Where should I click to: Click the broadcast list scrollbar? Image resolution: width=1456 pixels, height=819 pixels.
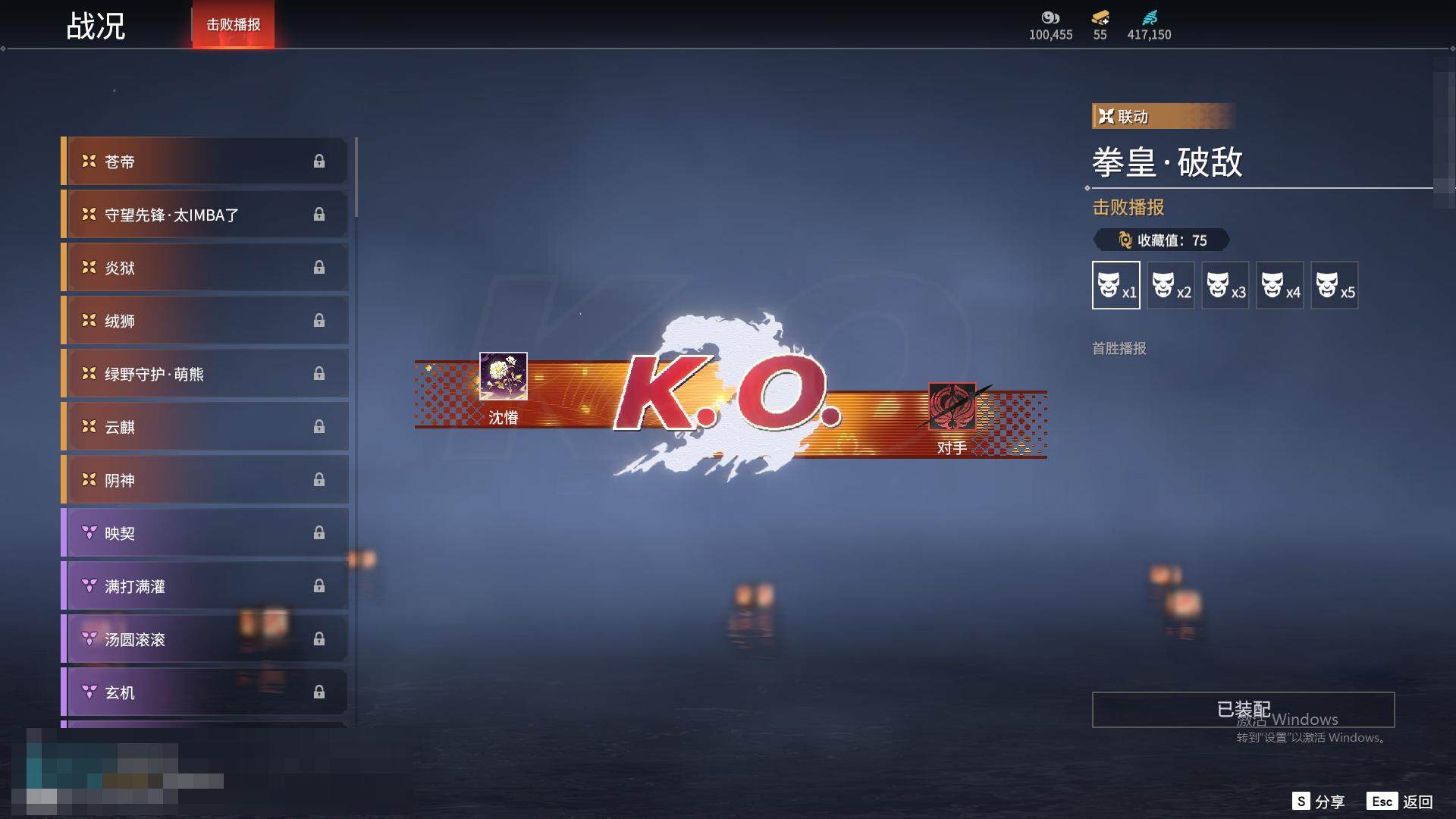tap(356, 178)
